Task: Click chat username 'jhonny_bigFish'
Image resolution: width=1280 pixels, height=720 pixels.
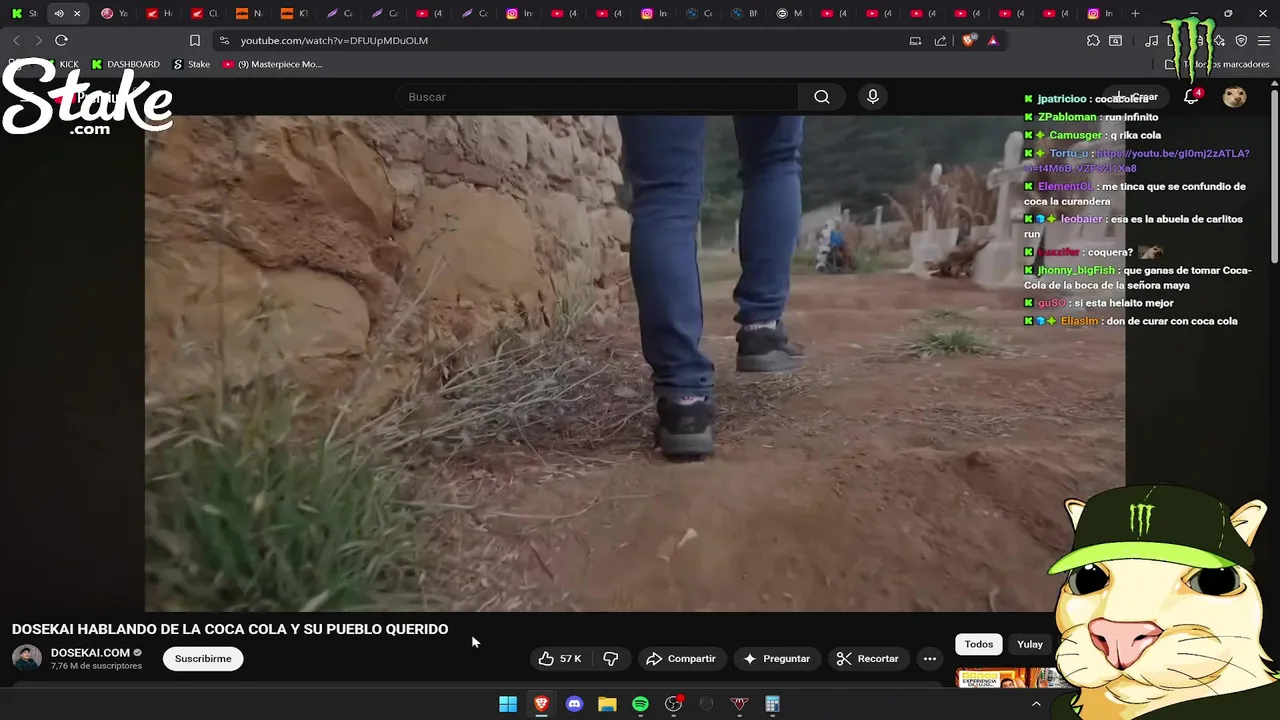Action: click(1076, 270)
